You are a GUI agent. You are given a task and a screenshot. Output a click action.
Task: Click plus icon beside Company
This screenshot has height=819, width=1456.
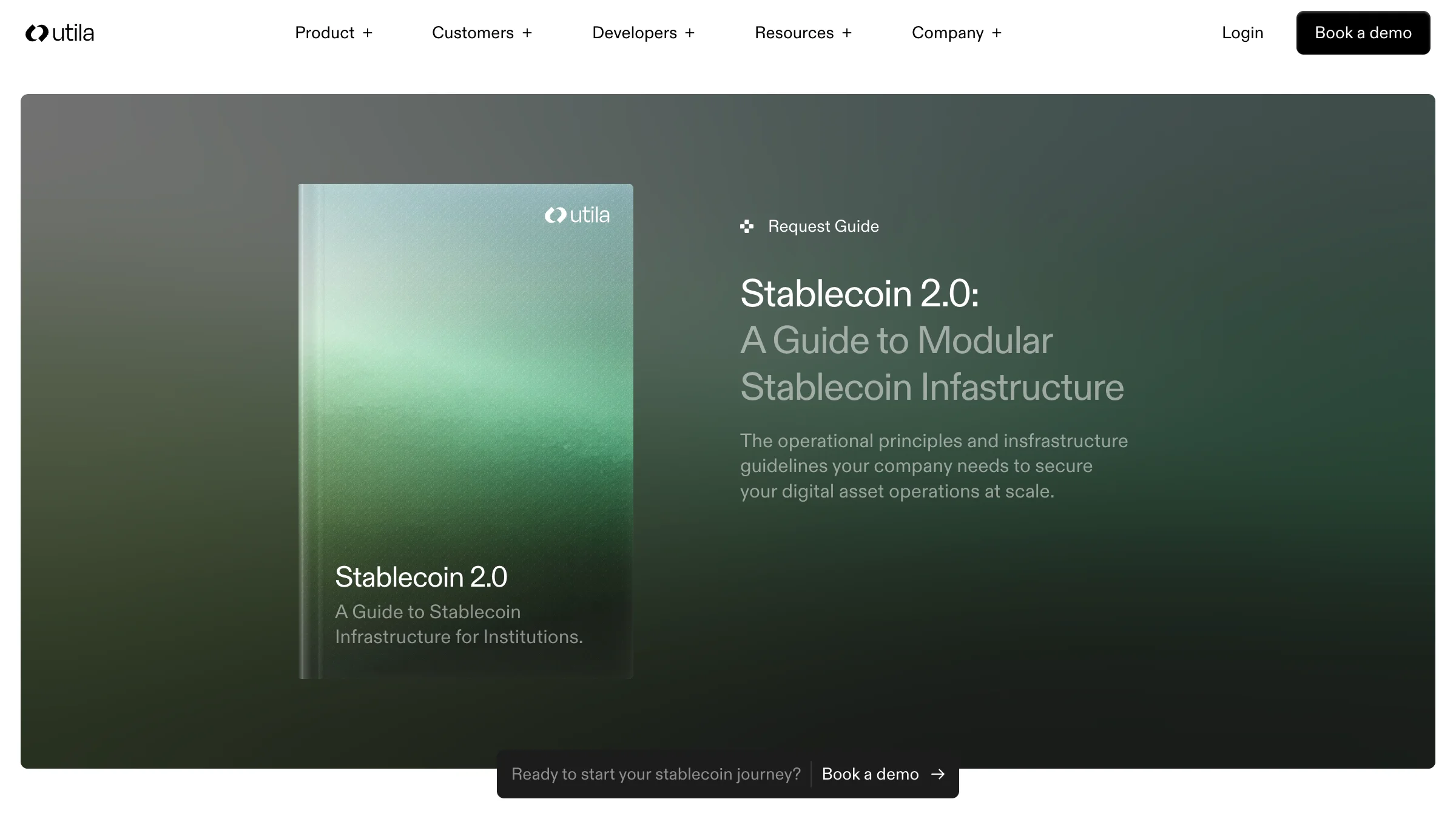997,33
